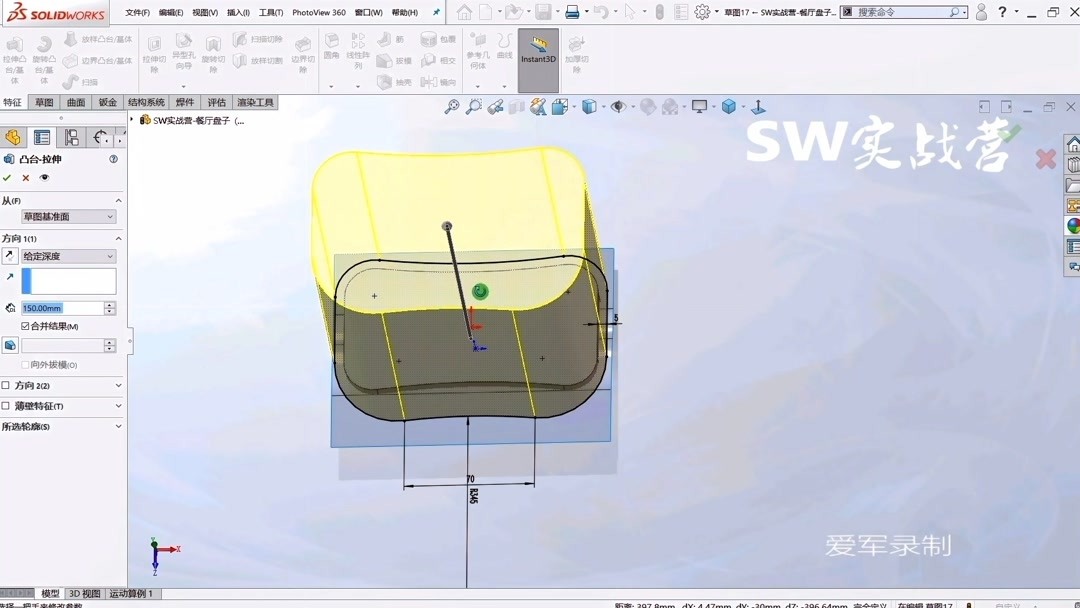Open the Insert menu

point(237,12)
